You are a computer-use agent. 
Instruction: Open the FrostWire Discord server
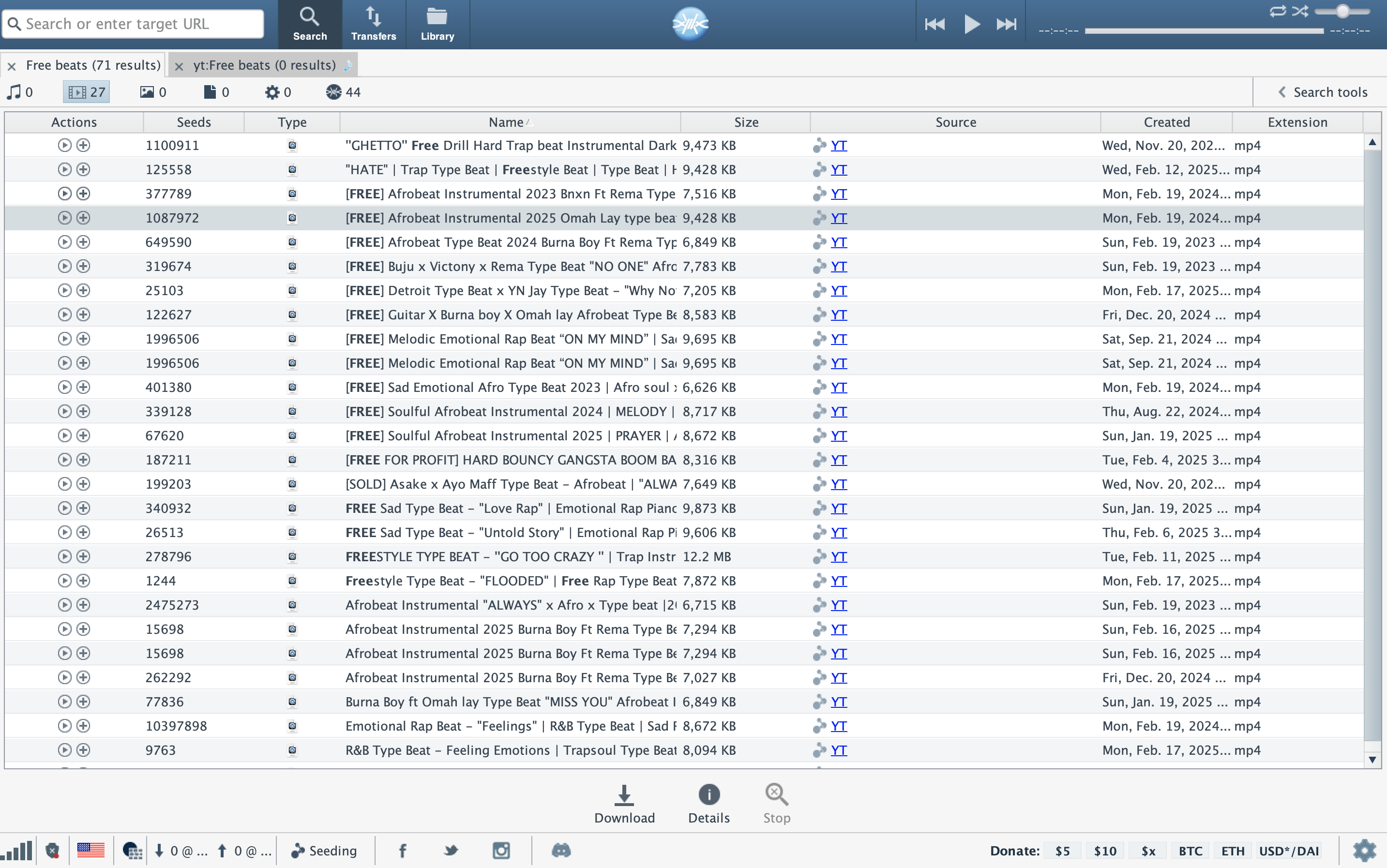561,850
